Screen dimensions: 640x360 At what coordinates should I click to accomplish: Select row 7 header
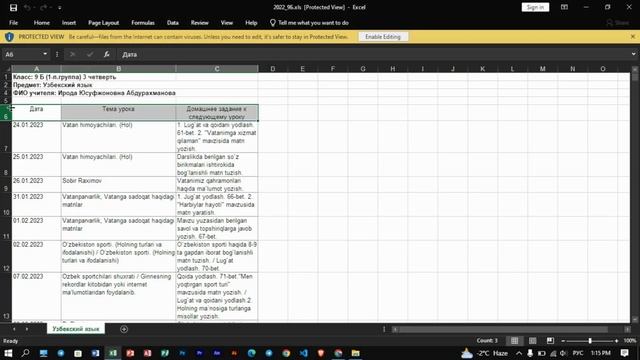point(6,137)
